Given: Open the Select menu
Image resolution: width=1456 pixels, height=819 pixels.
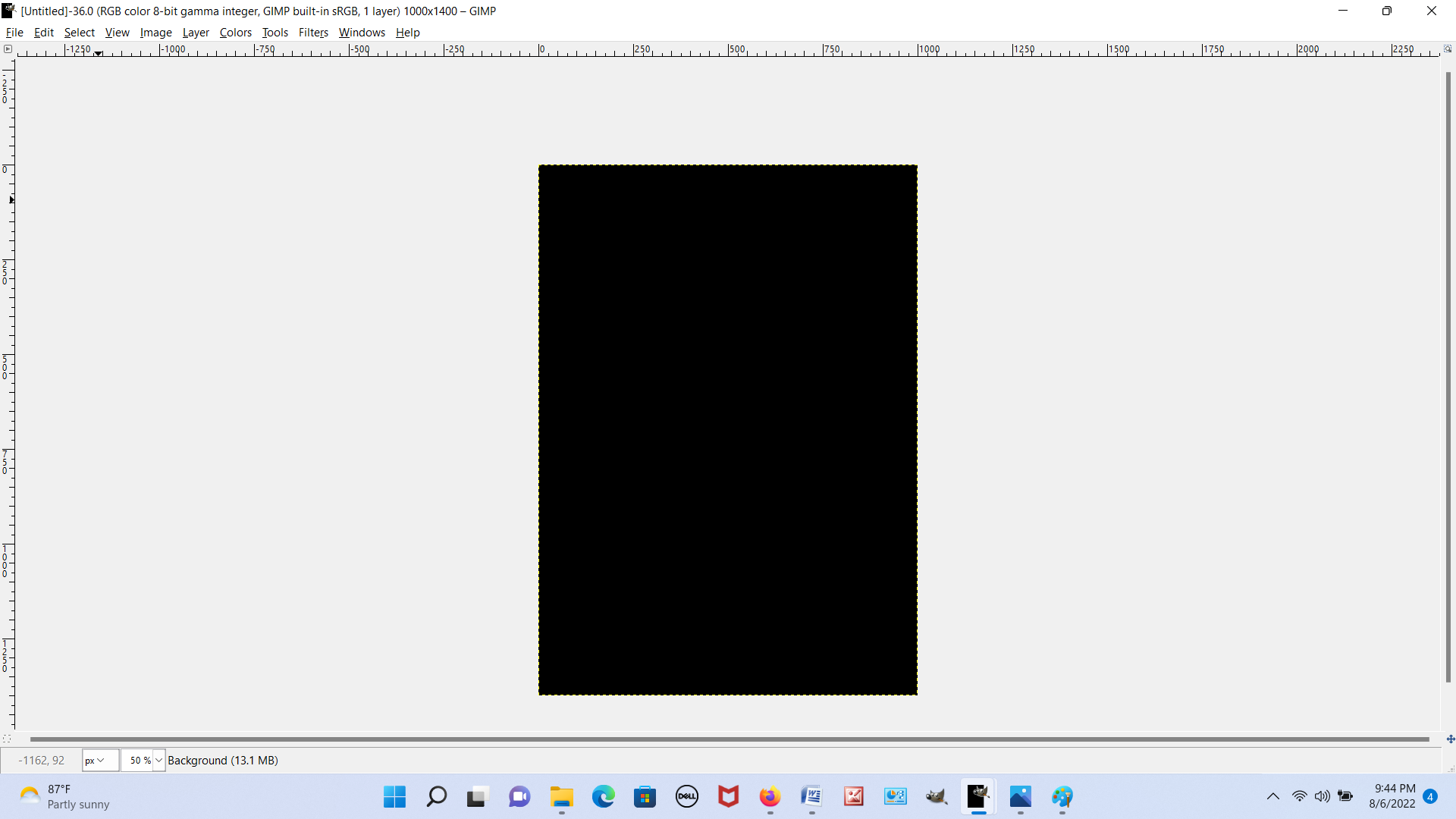Looking at the screenshot, I should pyautogui.click(x=80, y=33).
